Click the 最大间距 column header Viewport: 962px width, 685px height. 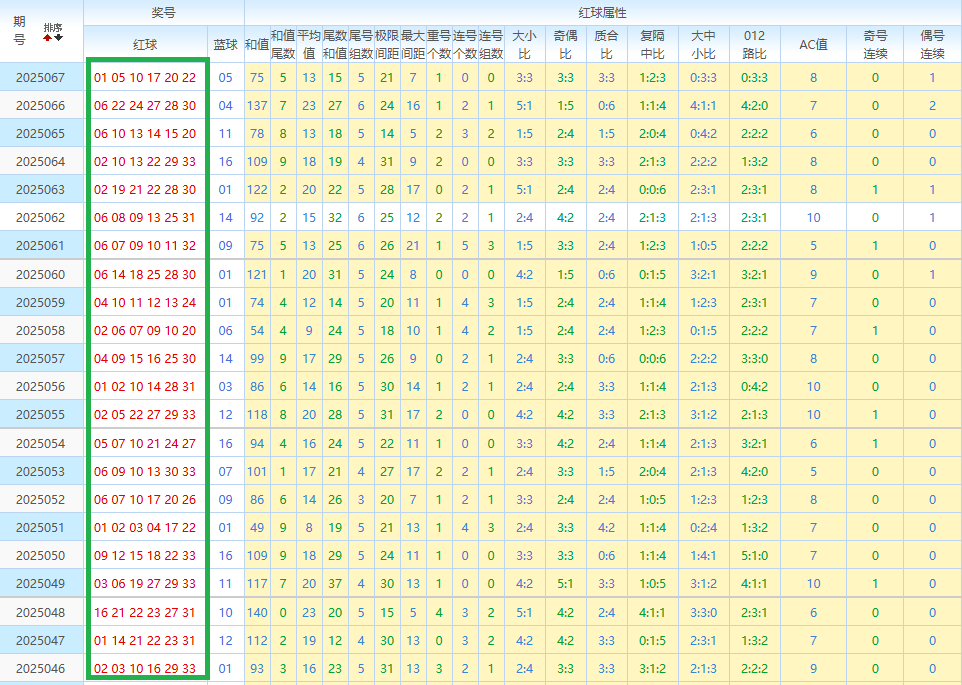pos(413,44)
